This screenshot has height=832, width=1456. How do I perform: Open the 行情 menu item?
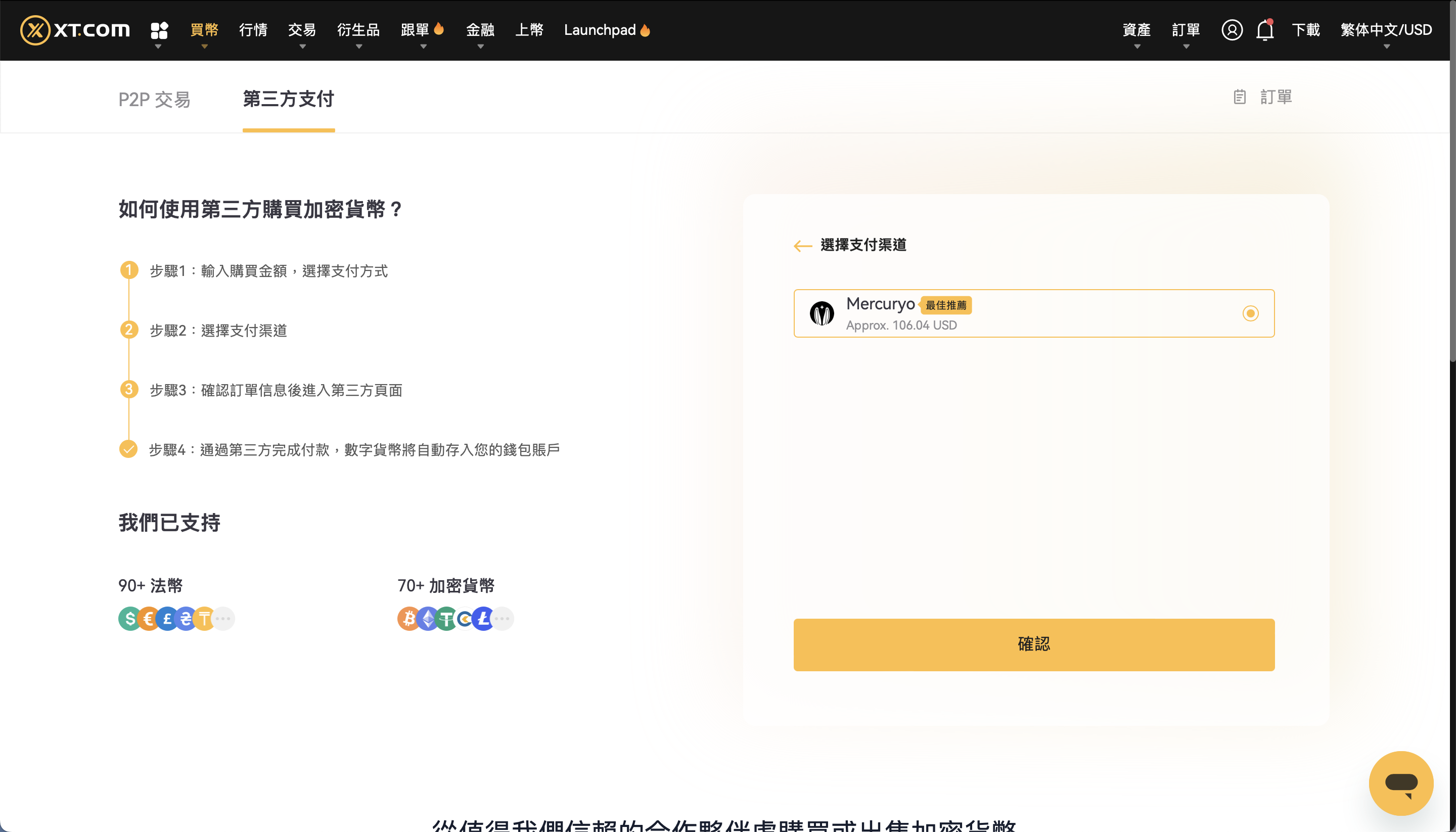click(253, 30)
